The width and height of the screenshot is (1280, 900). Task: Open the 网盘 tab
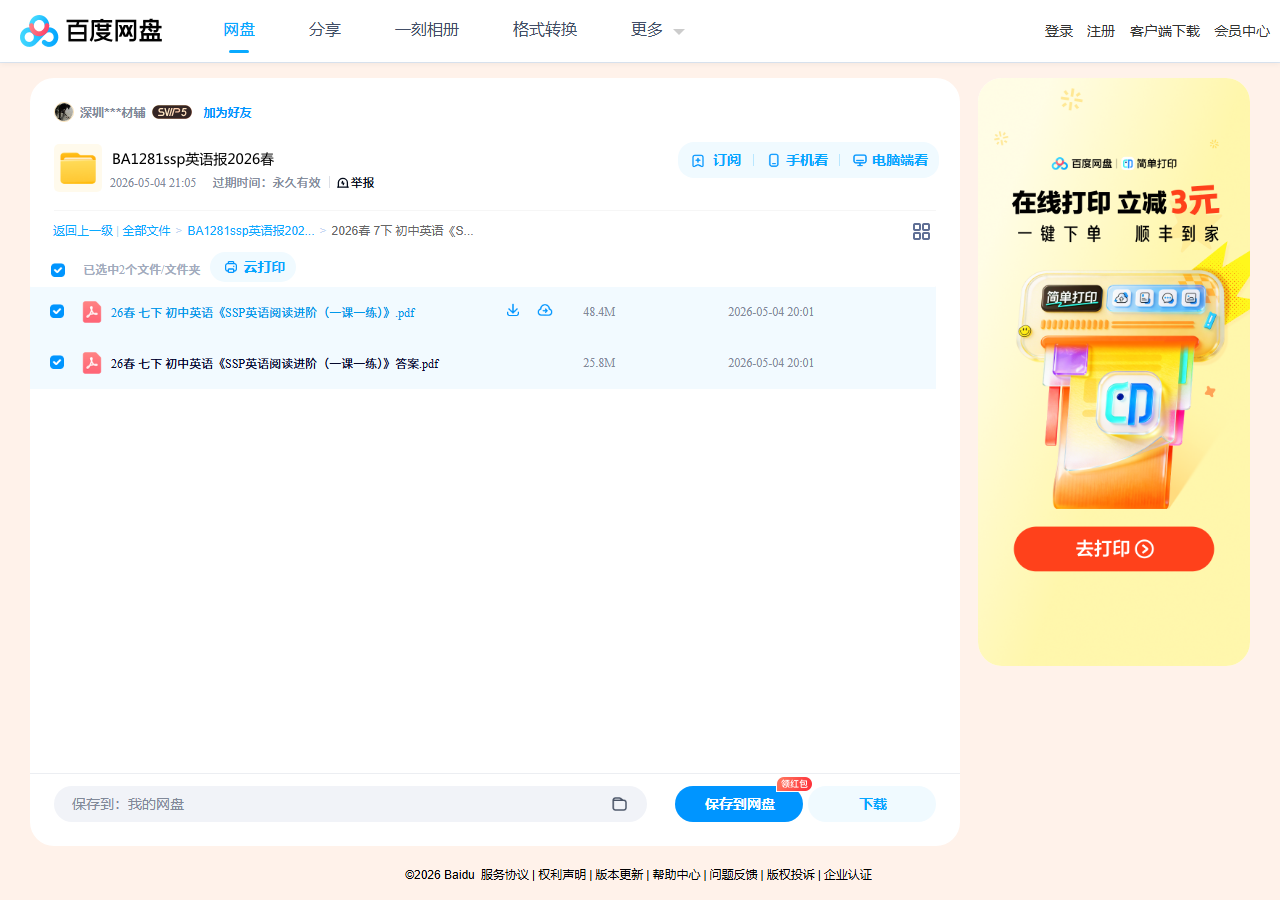coord(239,30)
